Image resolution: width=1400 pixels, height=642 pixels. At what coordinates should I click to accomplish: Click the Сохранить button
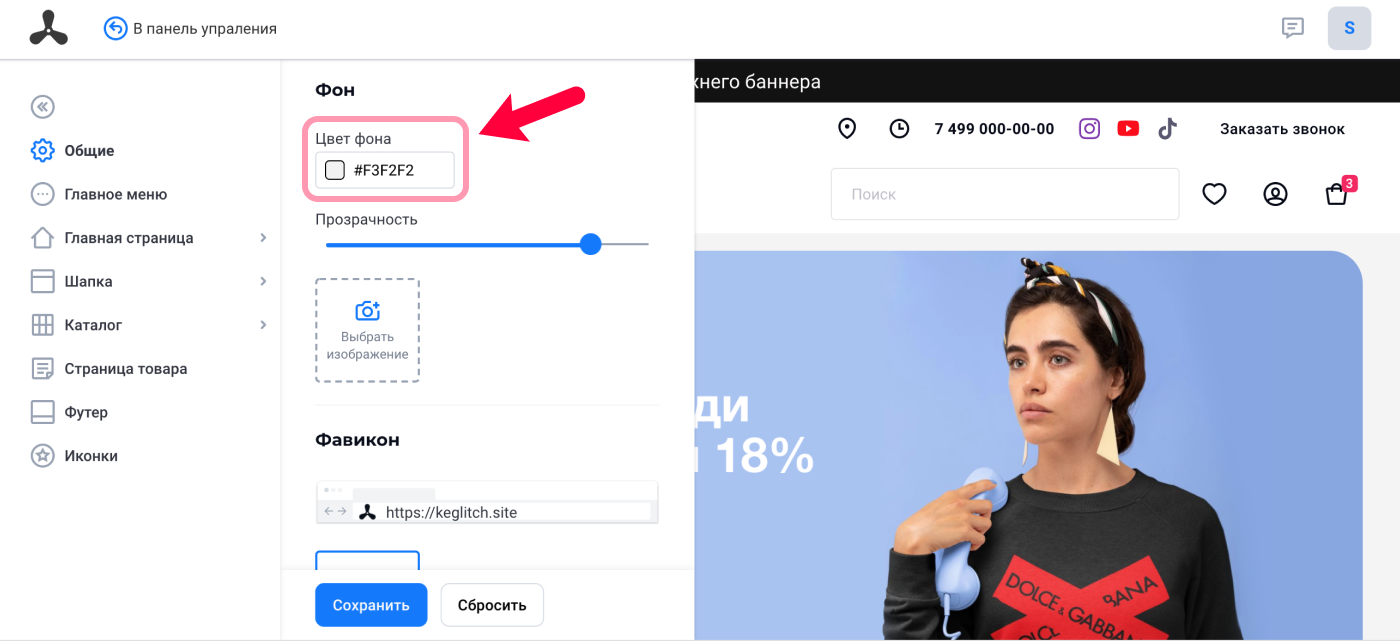[x=371, y=605]
